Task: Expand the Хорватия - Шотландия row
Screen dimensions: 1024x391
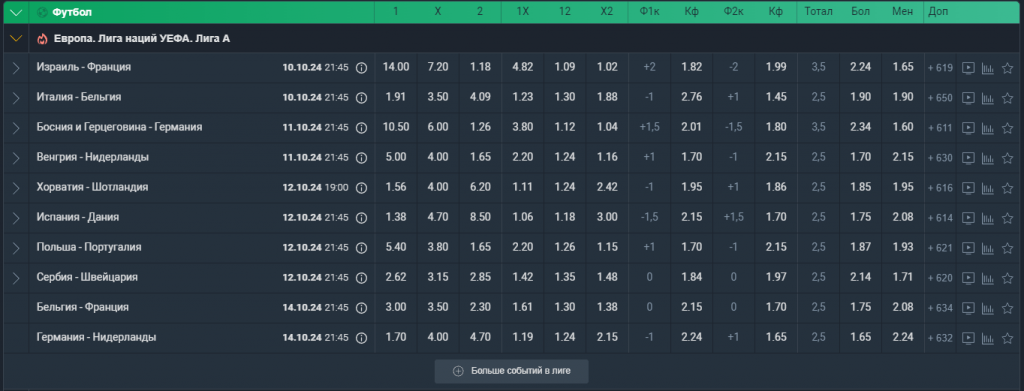Action: [x=16, y=187]
